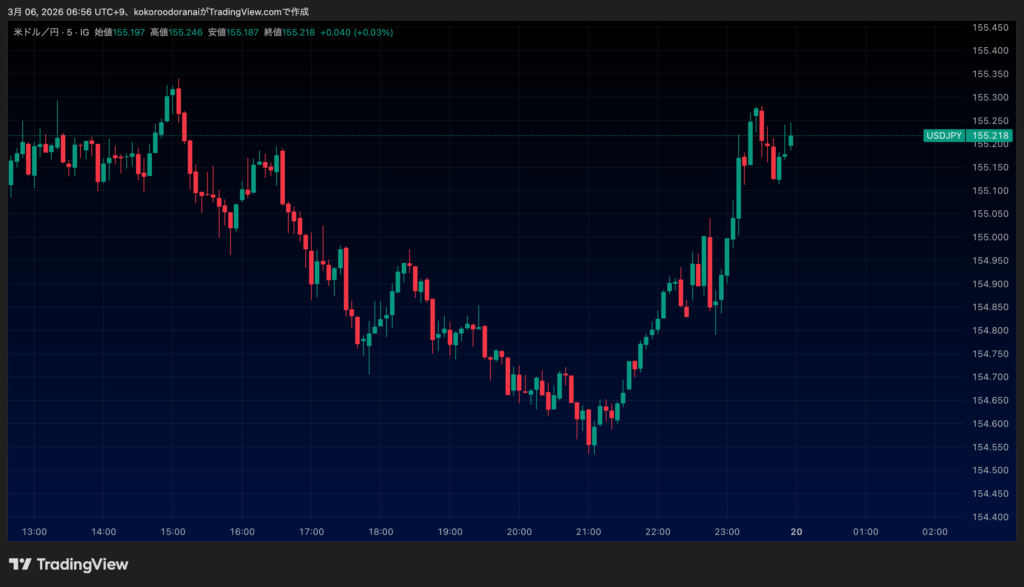Click the green USDJPY symbol label
Image resolution: width=1024 pixels, height=587 pixels.
click(x=944, y=136)
